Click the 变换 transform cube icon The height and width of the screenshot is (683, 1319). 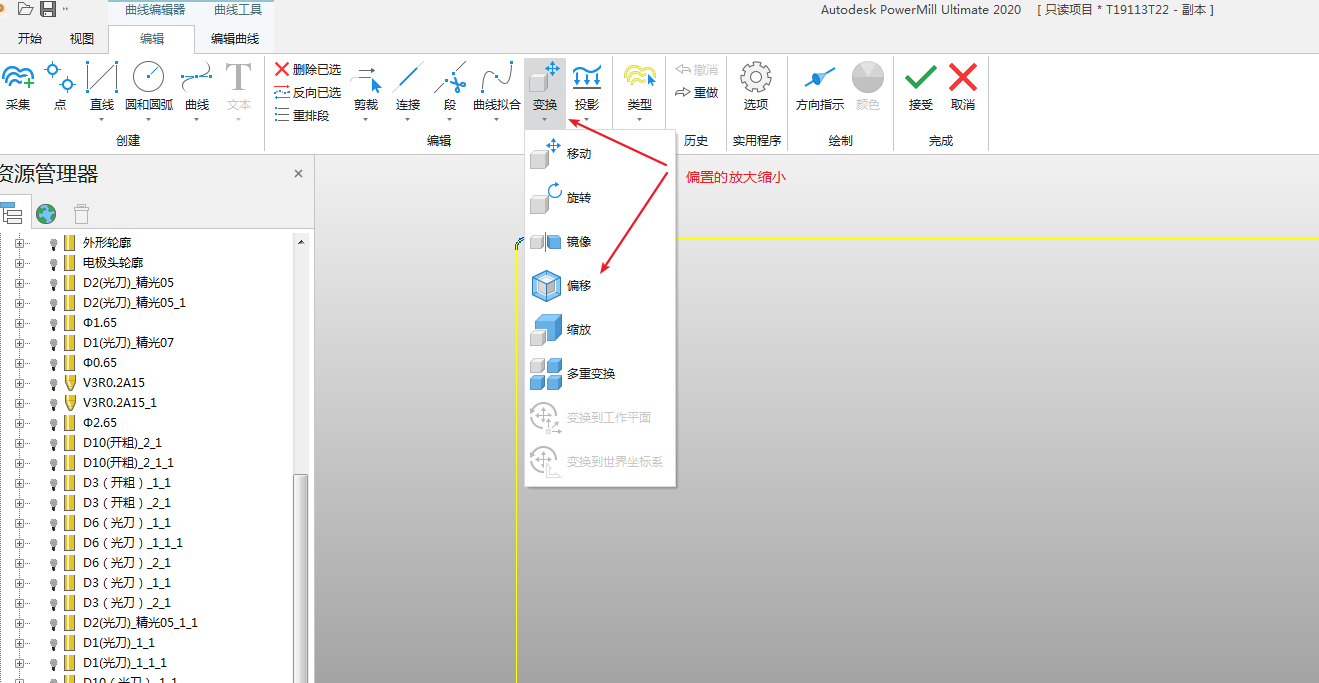[x=544, y=78]
